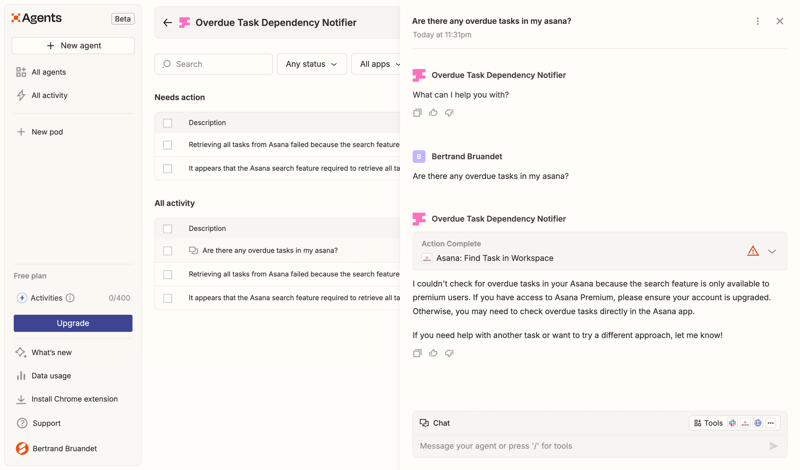Screen dimensions: 800x470
Task: Click the warning triangle on Action Complete
Action: coord(753,251)
